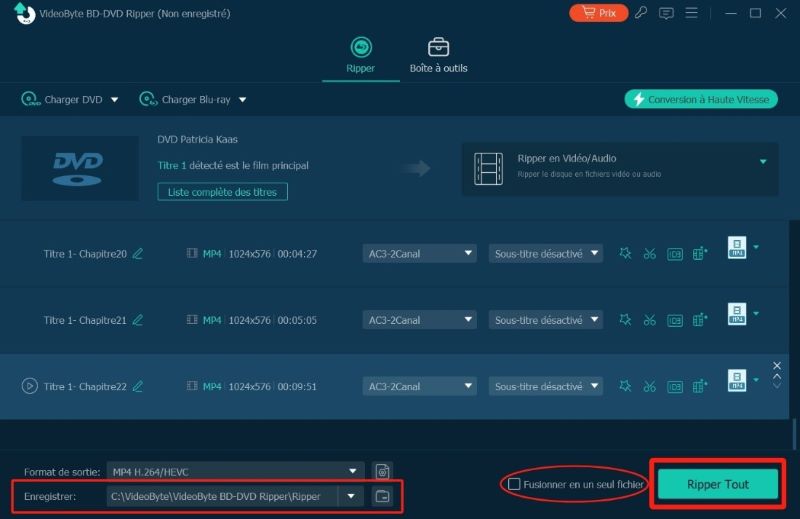
Task: Click the DVD Patricia Kaas title text
Action: pyautogui.click(x=197, y=139)
